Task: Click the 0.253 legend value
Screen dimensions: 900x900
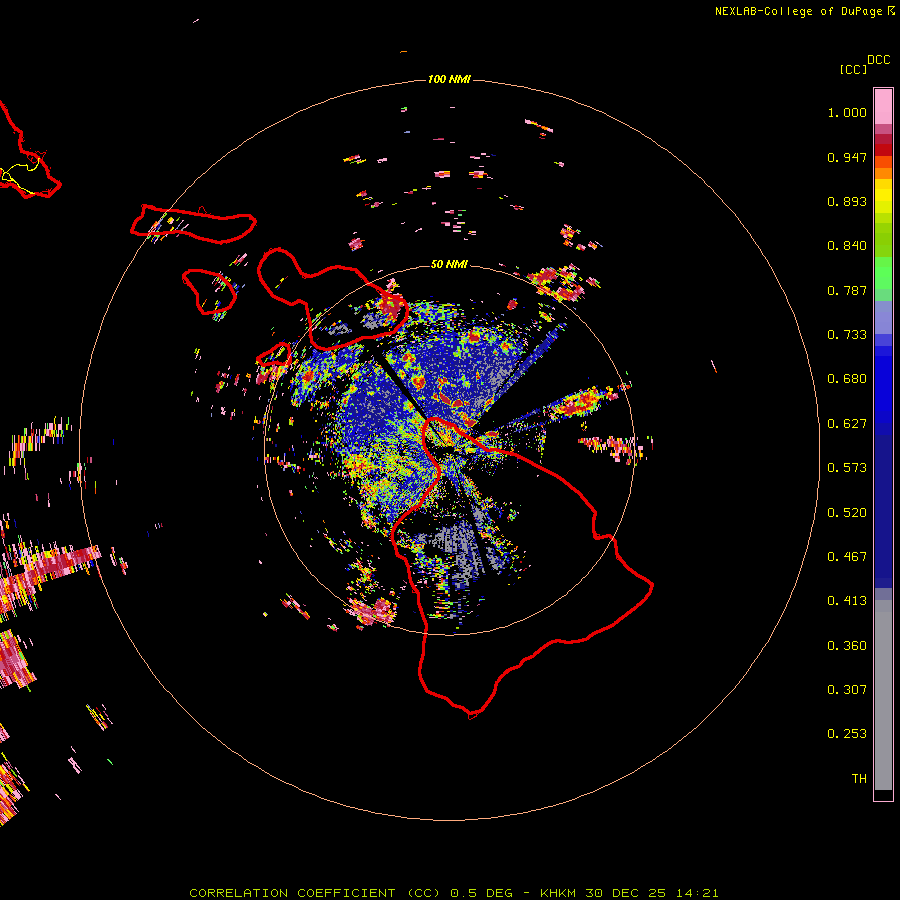Action: pos(847,734)
